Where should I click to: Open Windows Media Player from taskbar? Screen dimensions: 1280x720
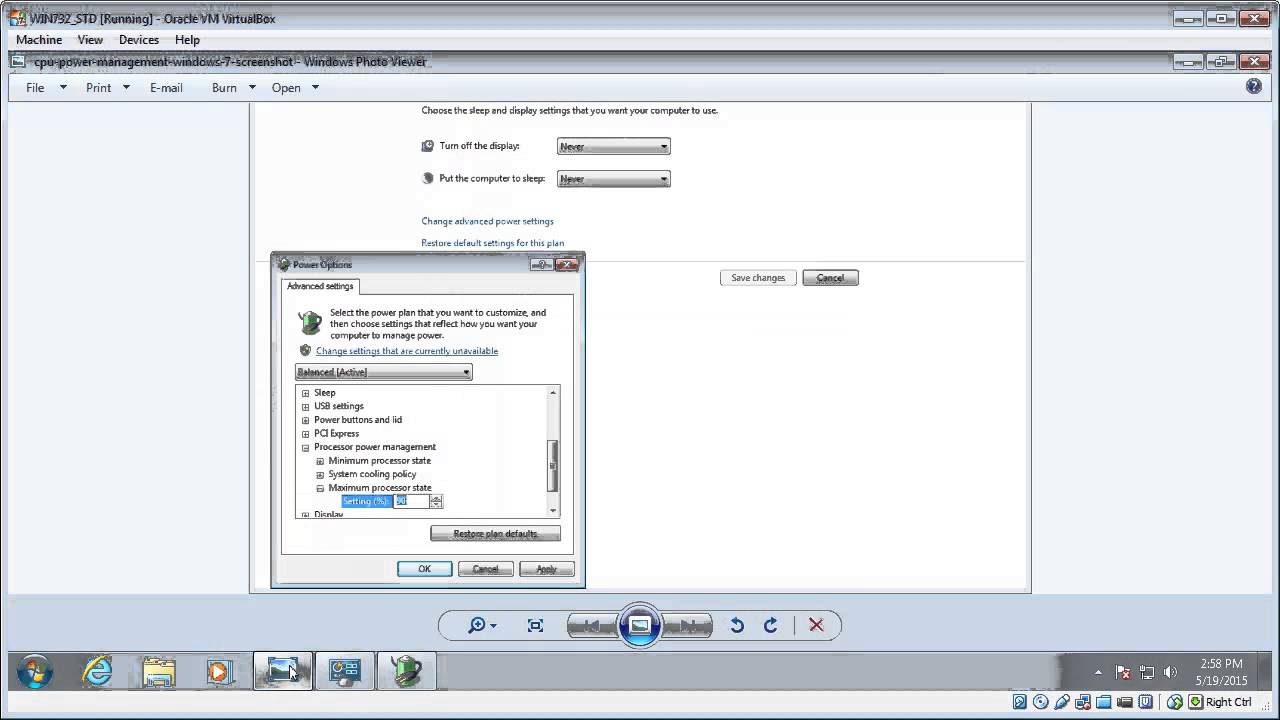click(218, 671)
